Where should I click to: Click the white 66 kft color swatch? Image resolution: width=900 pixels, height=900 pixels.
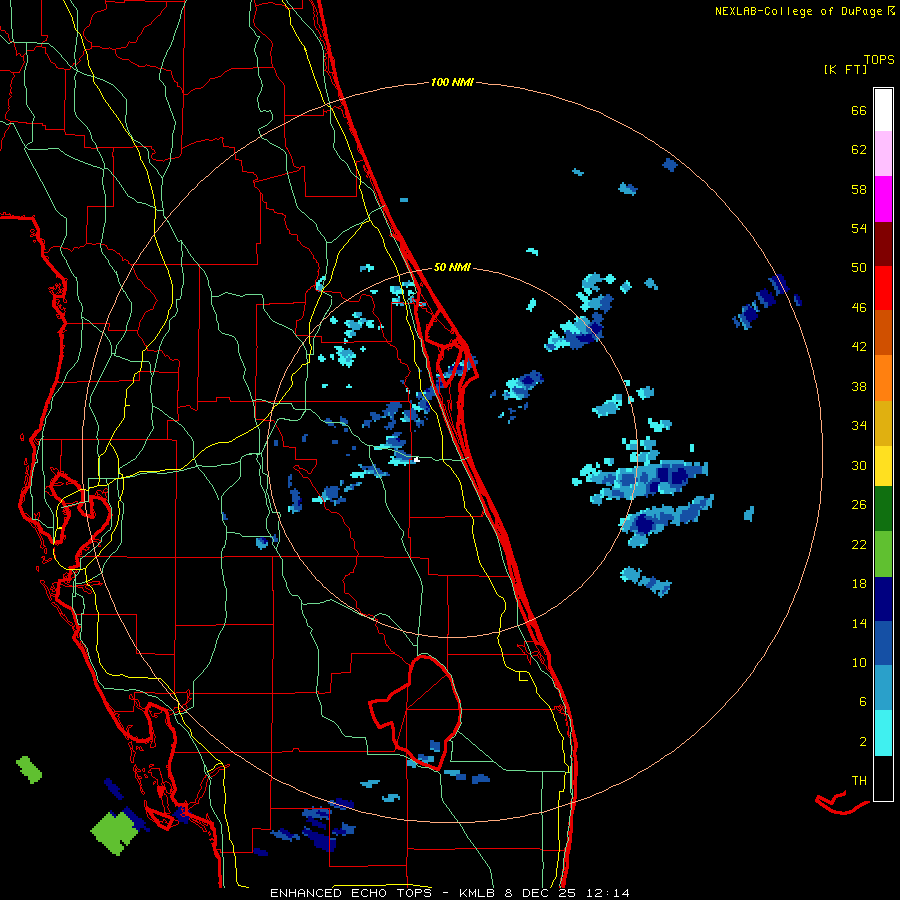883,110
